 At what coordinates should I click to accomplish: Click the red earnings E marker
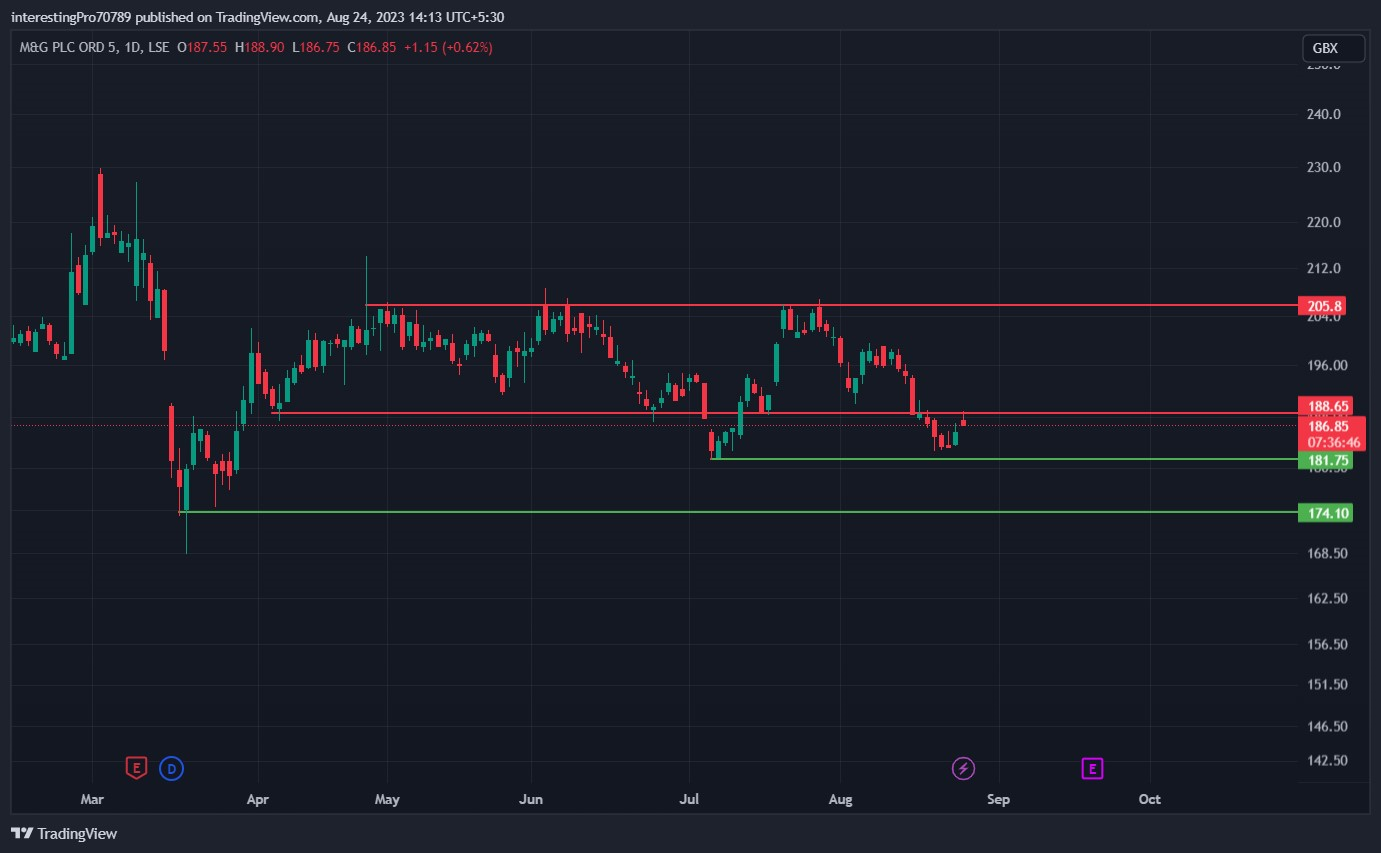pyautogui.click(x=136, y=768)
